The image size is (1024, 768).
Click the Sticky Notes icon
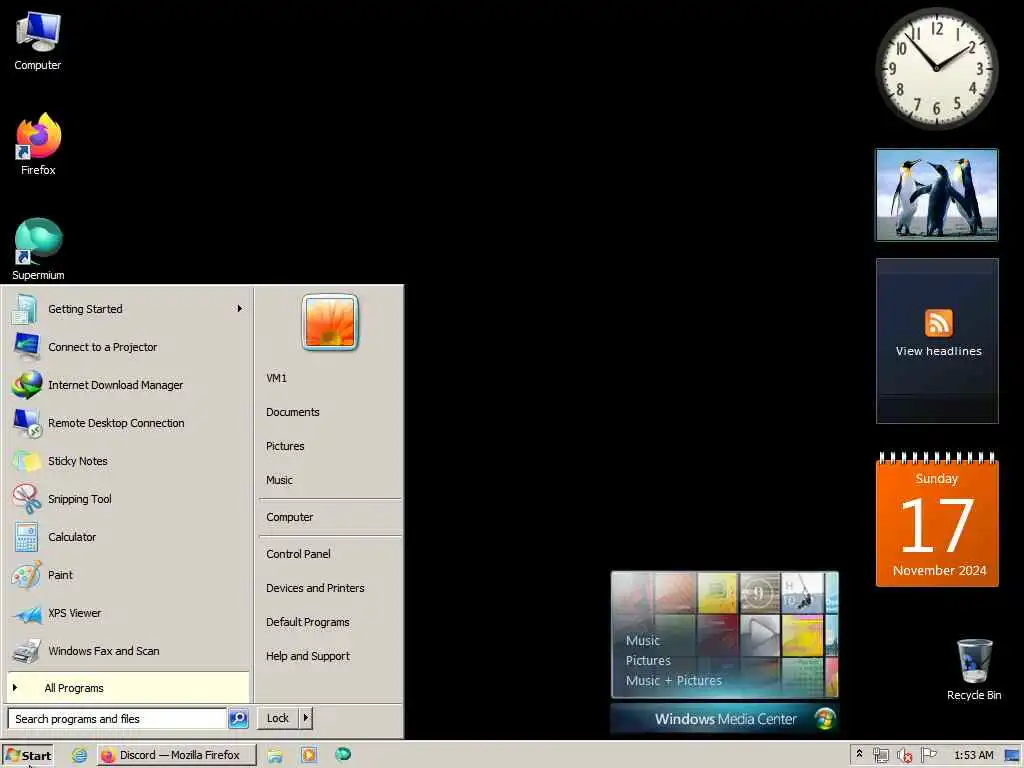pyautogui.click(x=27, y=461)
